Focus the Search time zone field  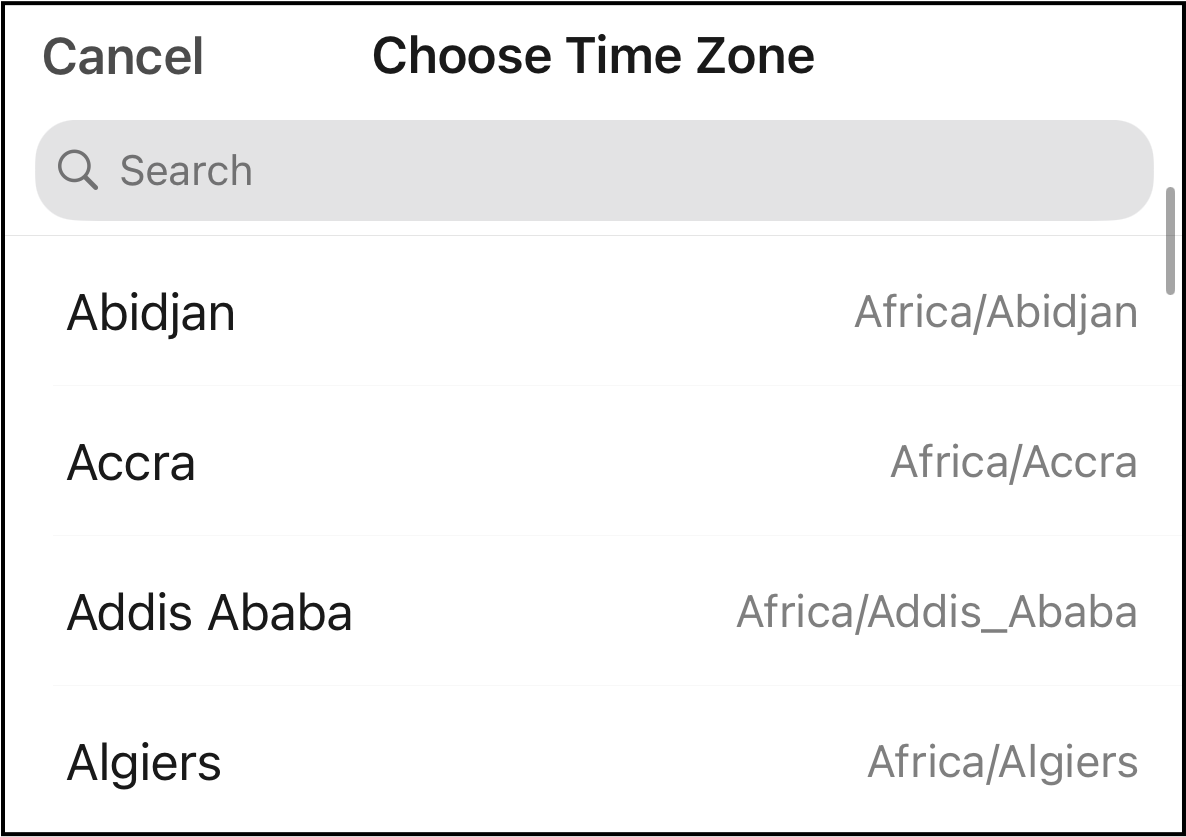(x=594, y=170)
